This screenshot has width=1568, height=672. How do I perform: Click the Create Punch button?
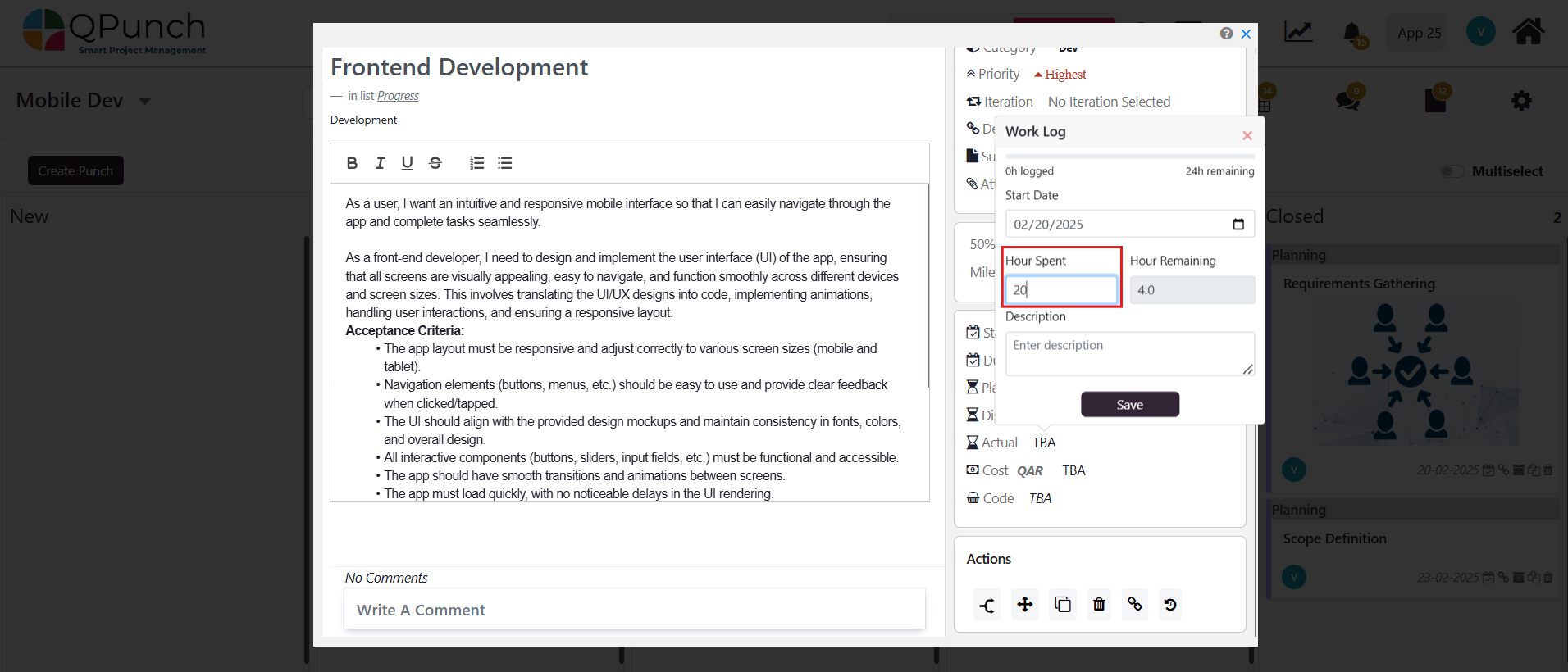[75, 170]
